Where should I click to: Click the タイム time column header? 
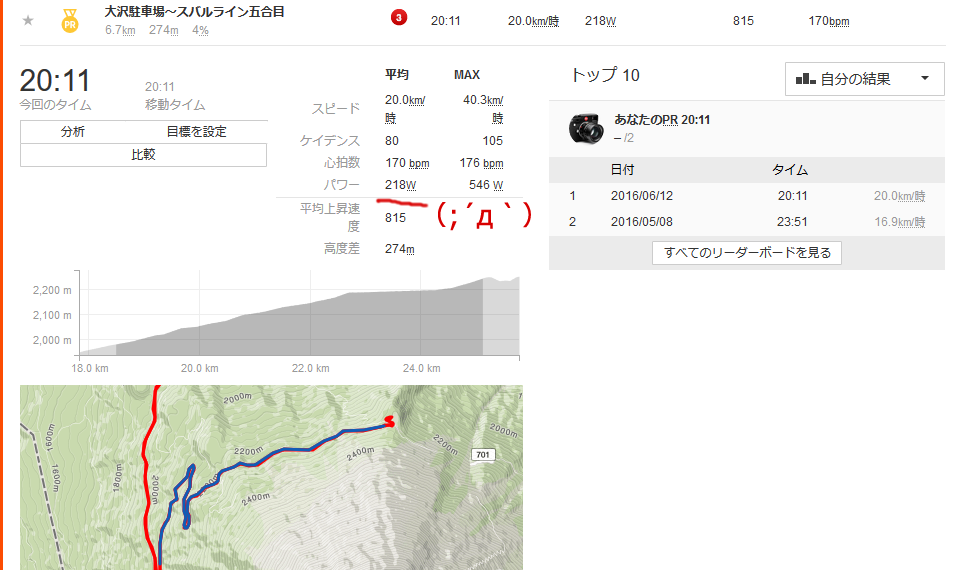pos(790,170)
